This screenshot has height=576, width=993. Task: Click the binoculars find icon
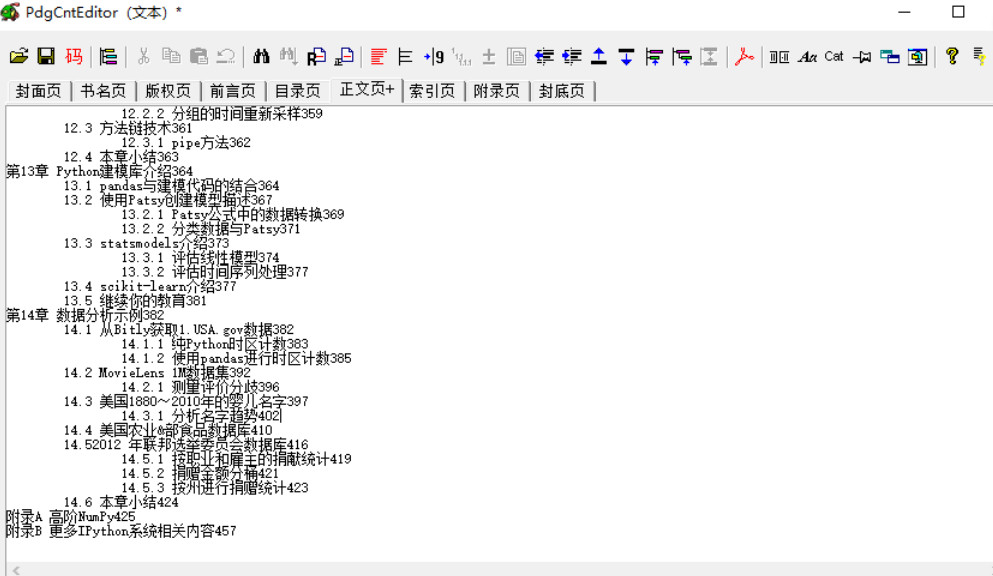pos(261,56)
